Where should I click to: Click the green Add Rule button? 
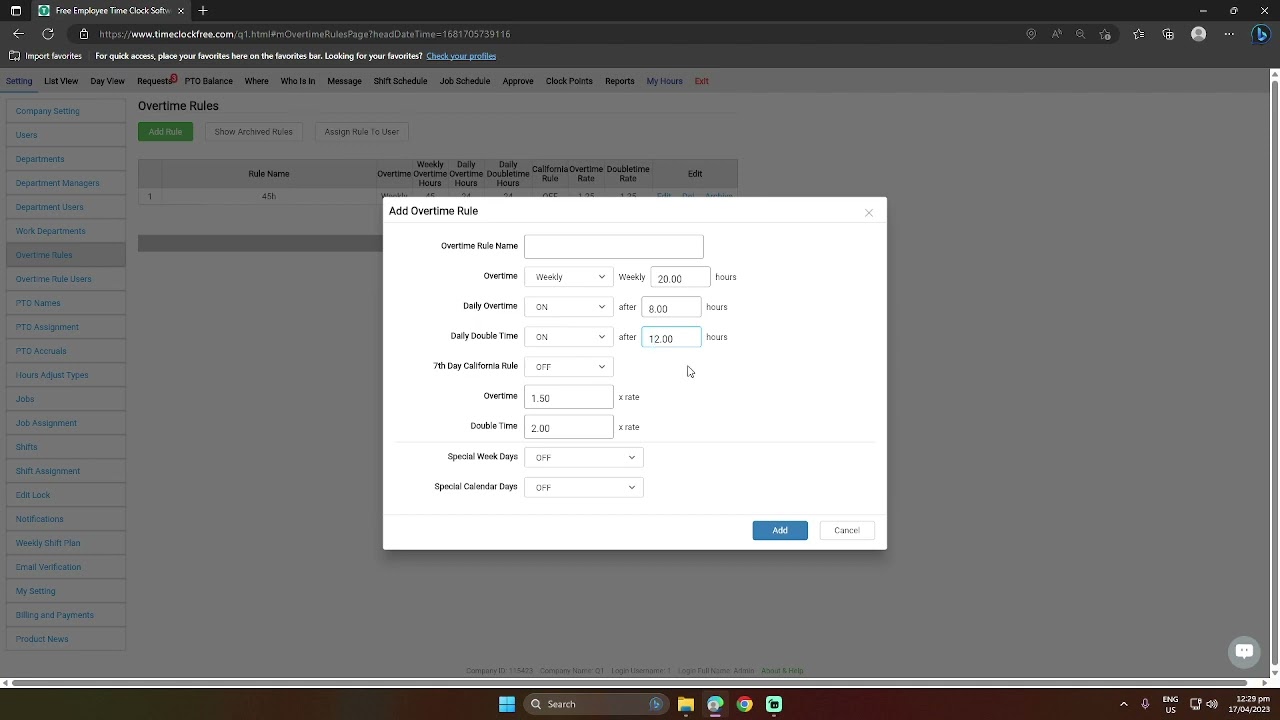(165, 131)
